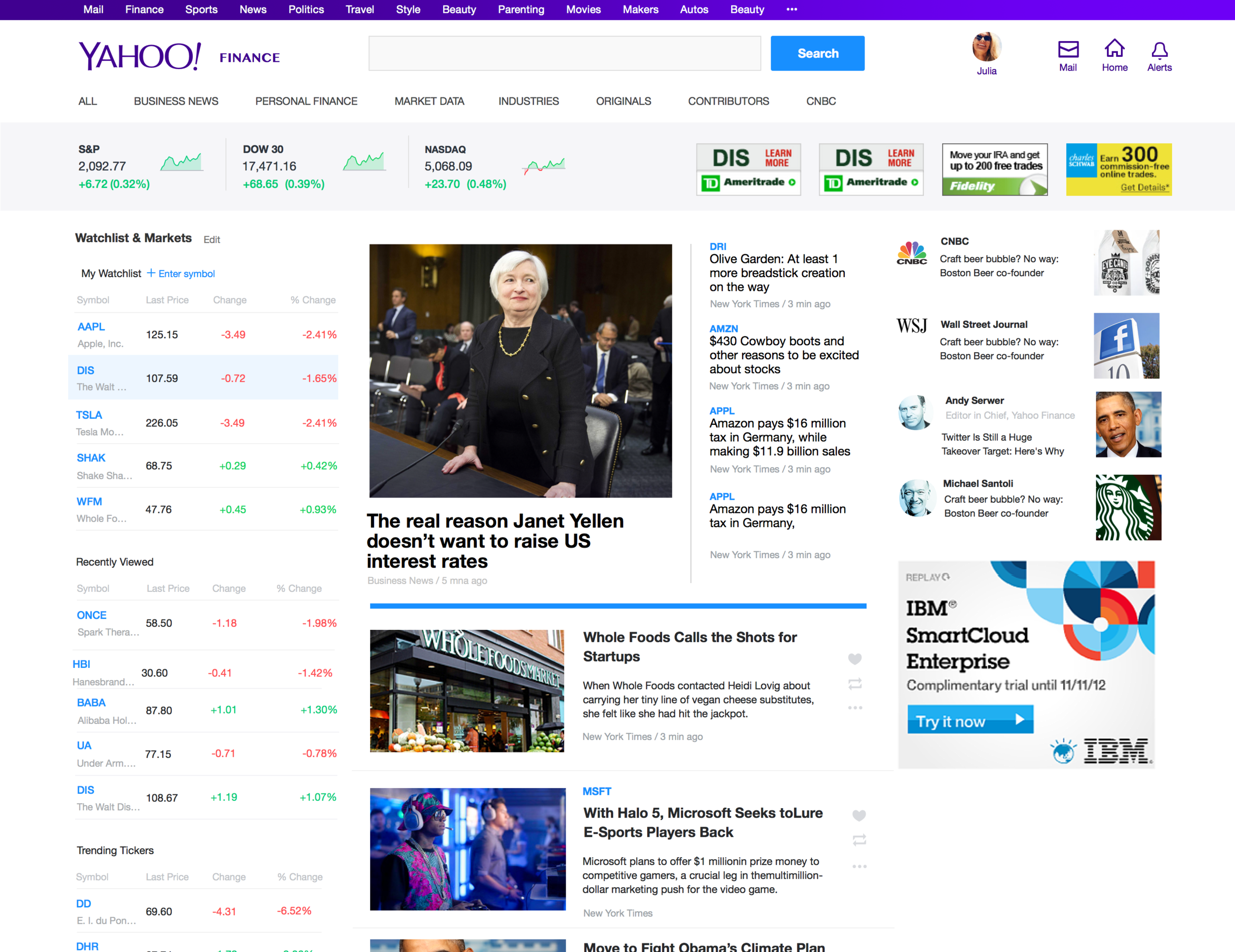Viewport: 1235px width, 952px height.
Task: Click the Yahoo logo
Action: pos(140,56)
